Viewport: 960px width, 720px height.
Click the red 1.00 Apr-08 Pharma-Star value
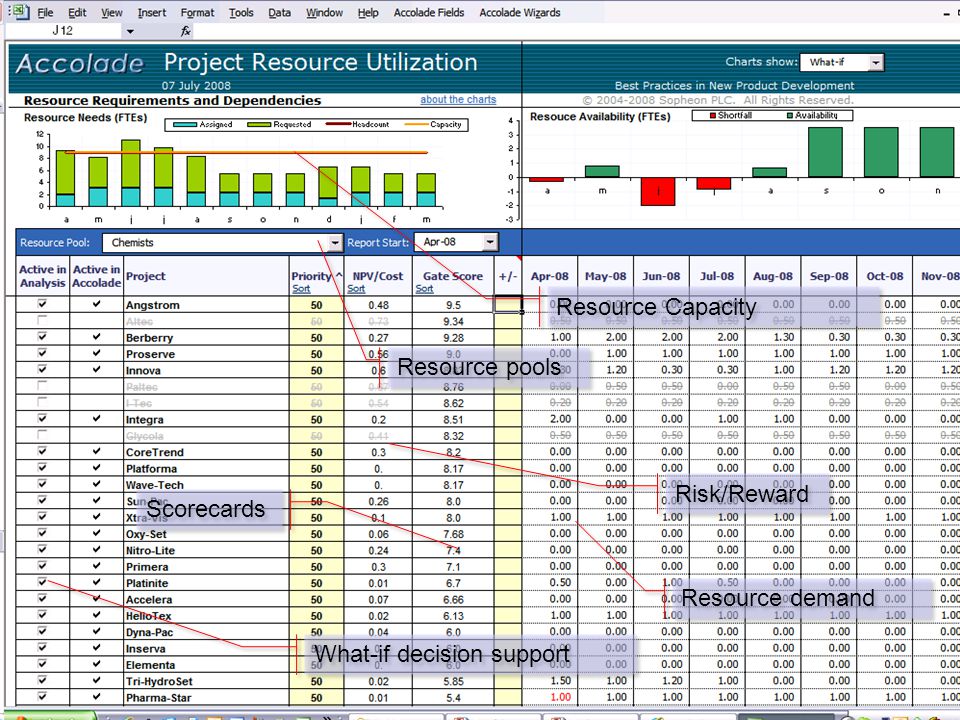[560, 697]
